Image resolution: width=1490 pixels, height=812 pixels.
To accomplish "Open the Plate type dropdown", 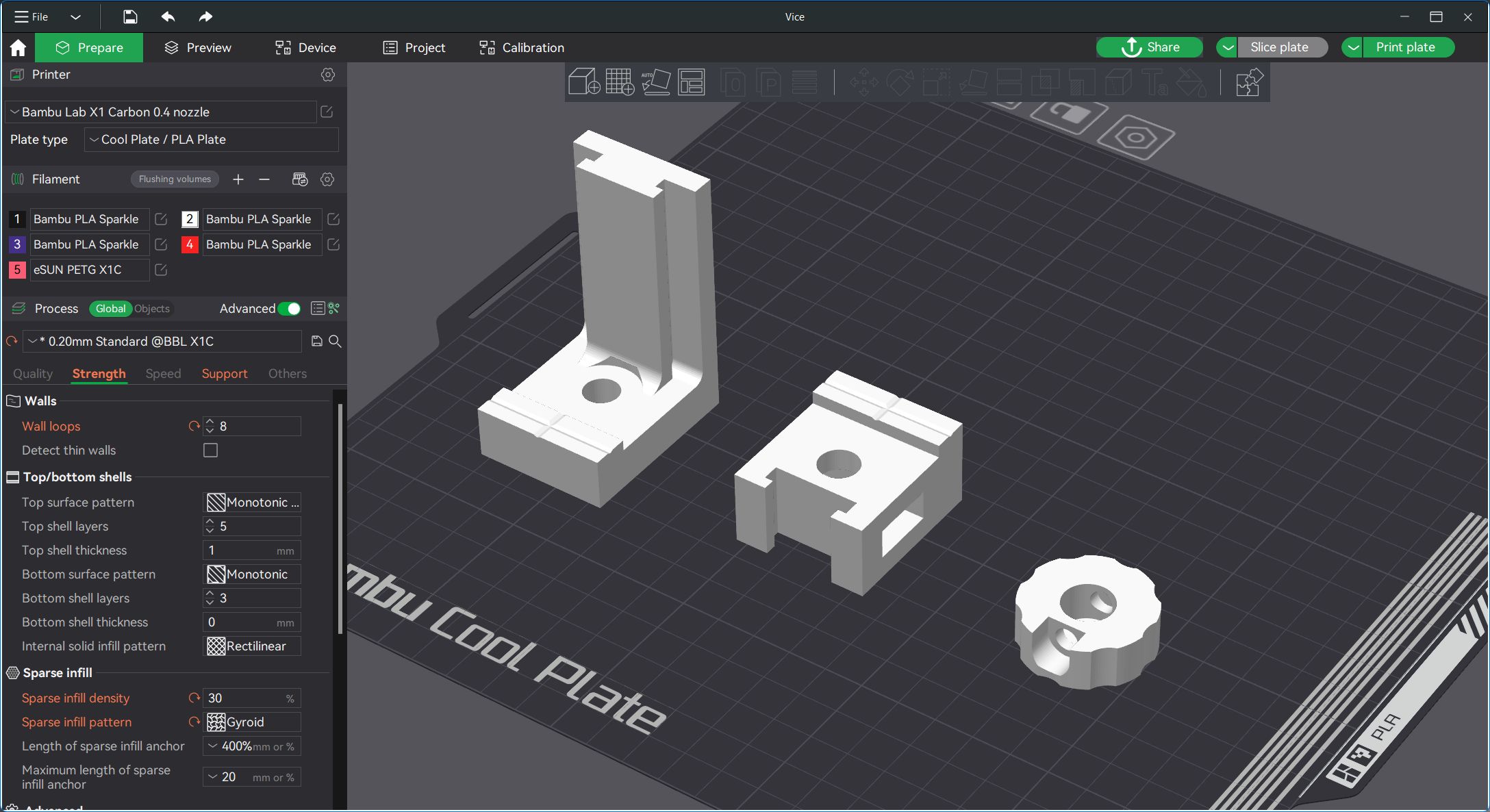I will point(211,140).
